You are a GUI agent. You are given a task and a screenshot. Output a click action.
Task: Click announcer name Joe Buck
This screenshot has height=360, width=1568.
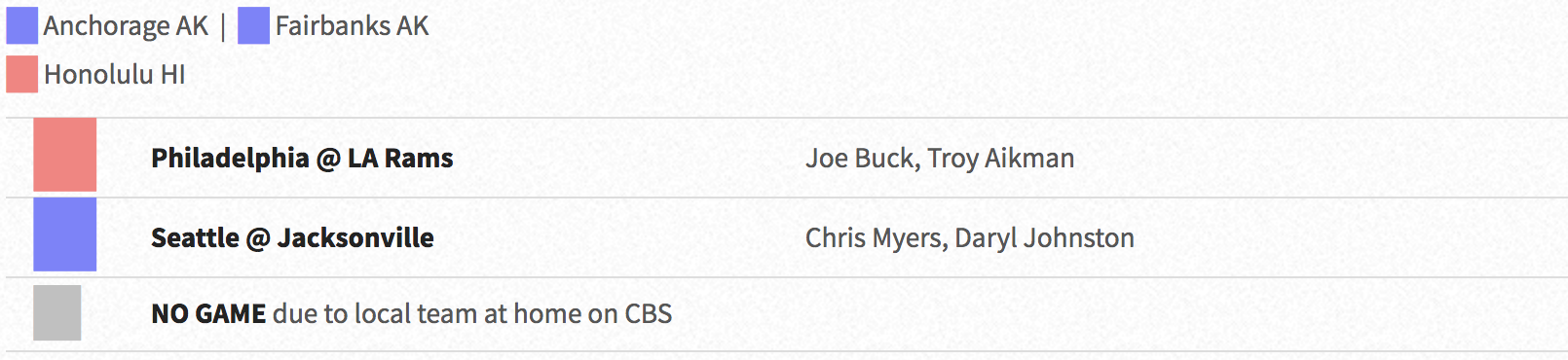tap(861, 159)
